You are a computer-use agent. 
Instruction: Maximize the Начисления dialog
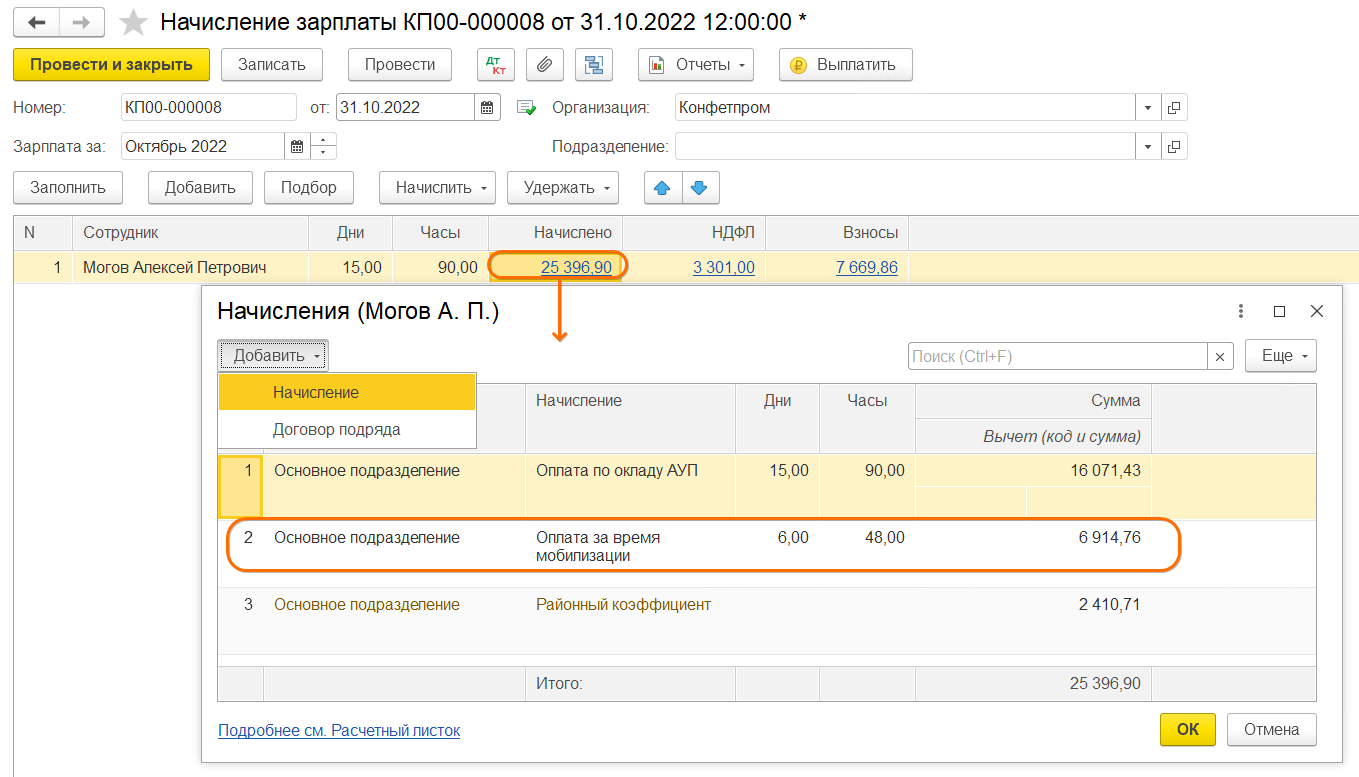(1279, 312)
